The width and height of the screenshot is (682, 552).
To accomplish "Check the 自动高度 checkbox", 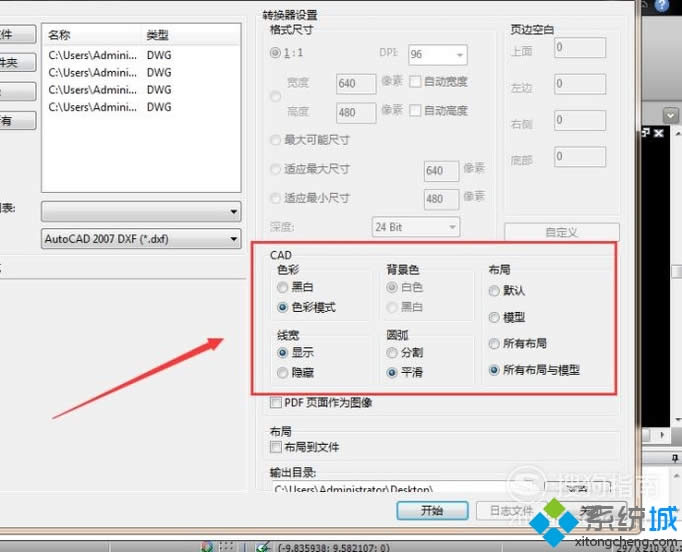I will [x=415, y=110].
